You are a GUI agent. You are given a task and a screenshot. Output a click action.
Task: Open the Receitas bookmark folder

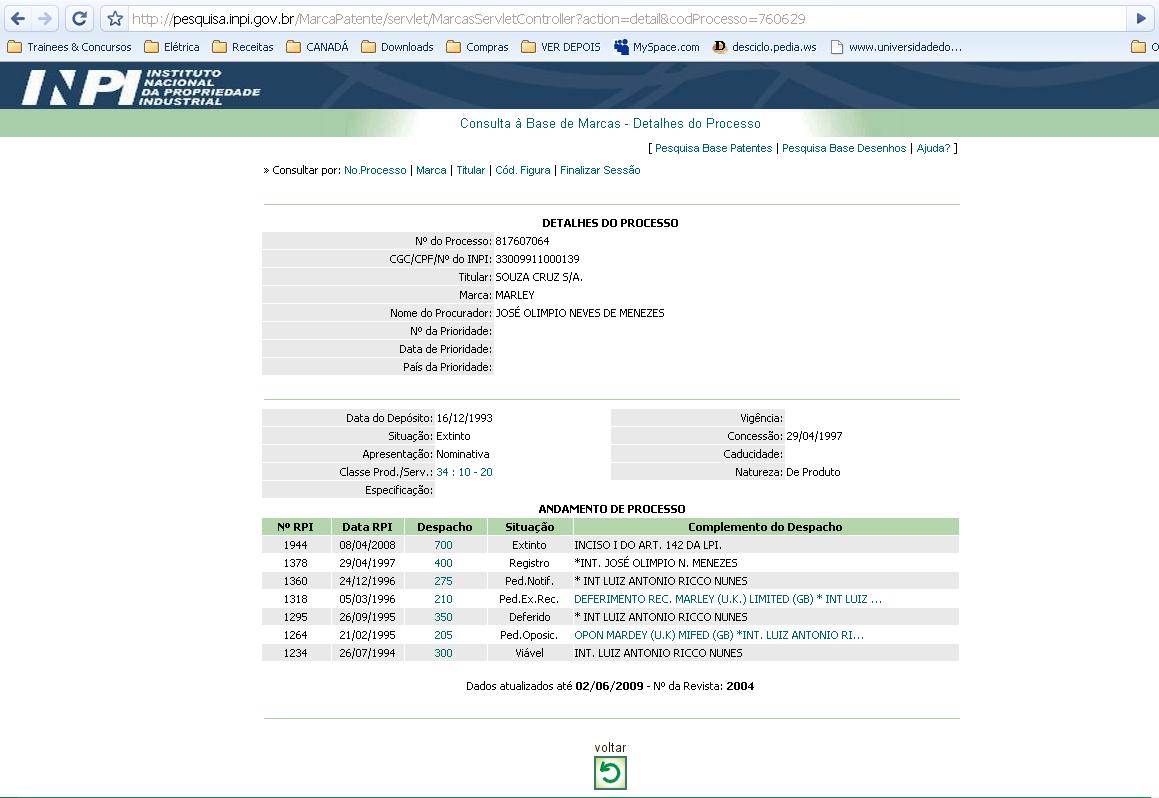(x=242, y=47)
